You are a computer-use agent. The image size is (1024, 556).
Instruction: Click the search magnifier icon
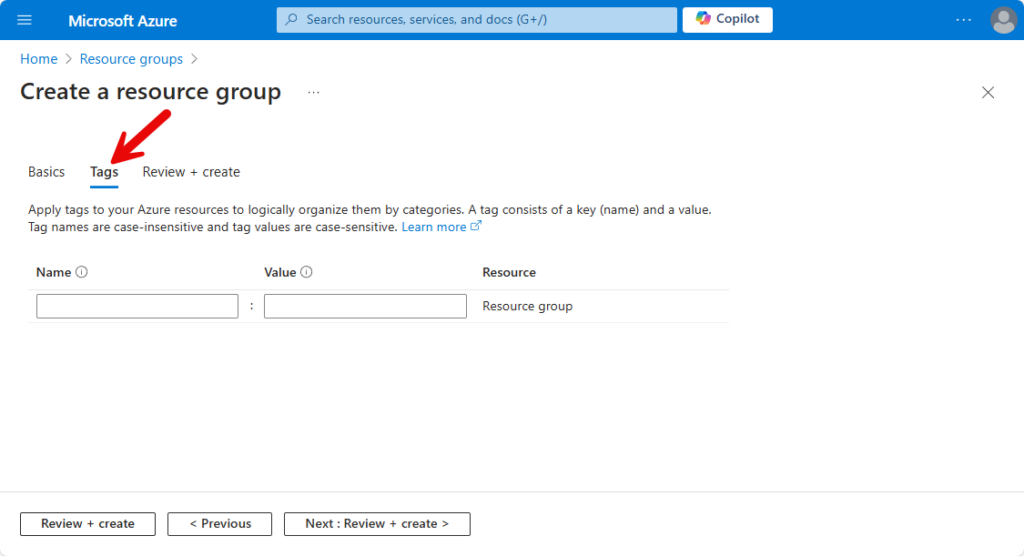pos(292,20)
